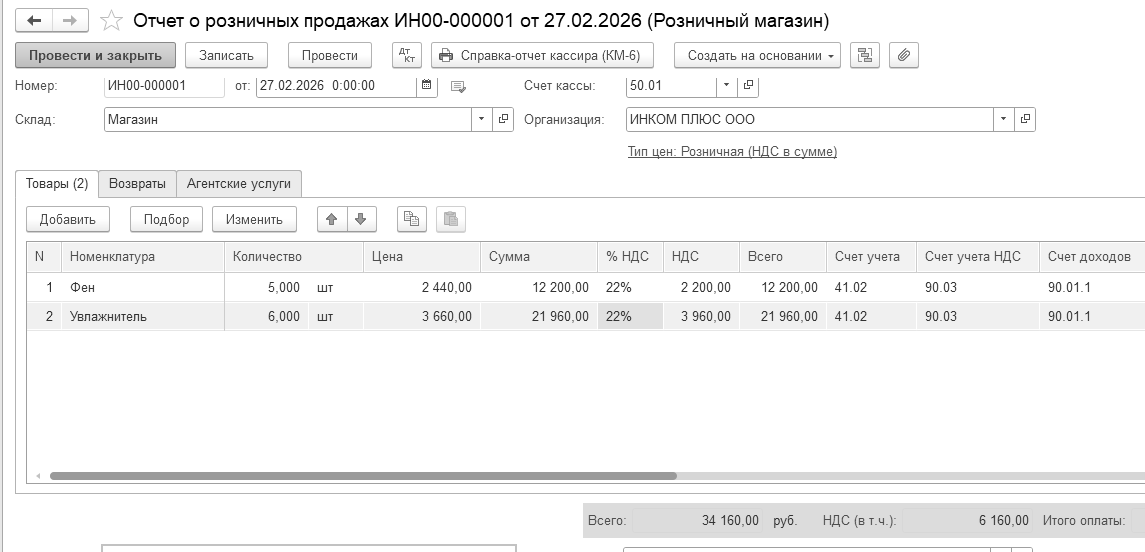Copy rows with the copy icon

(x=412, y=219)
